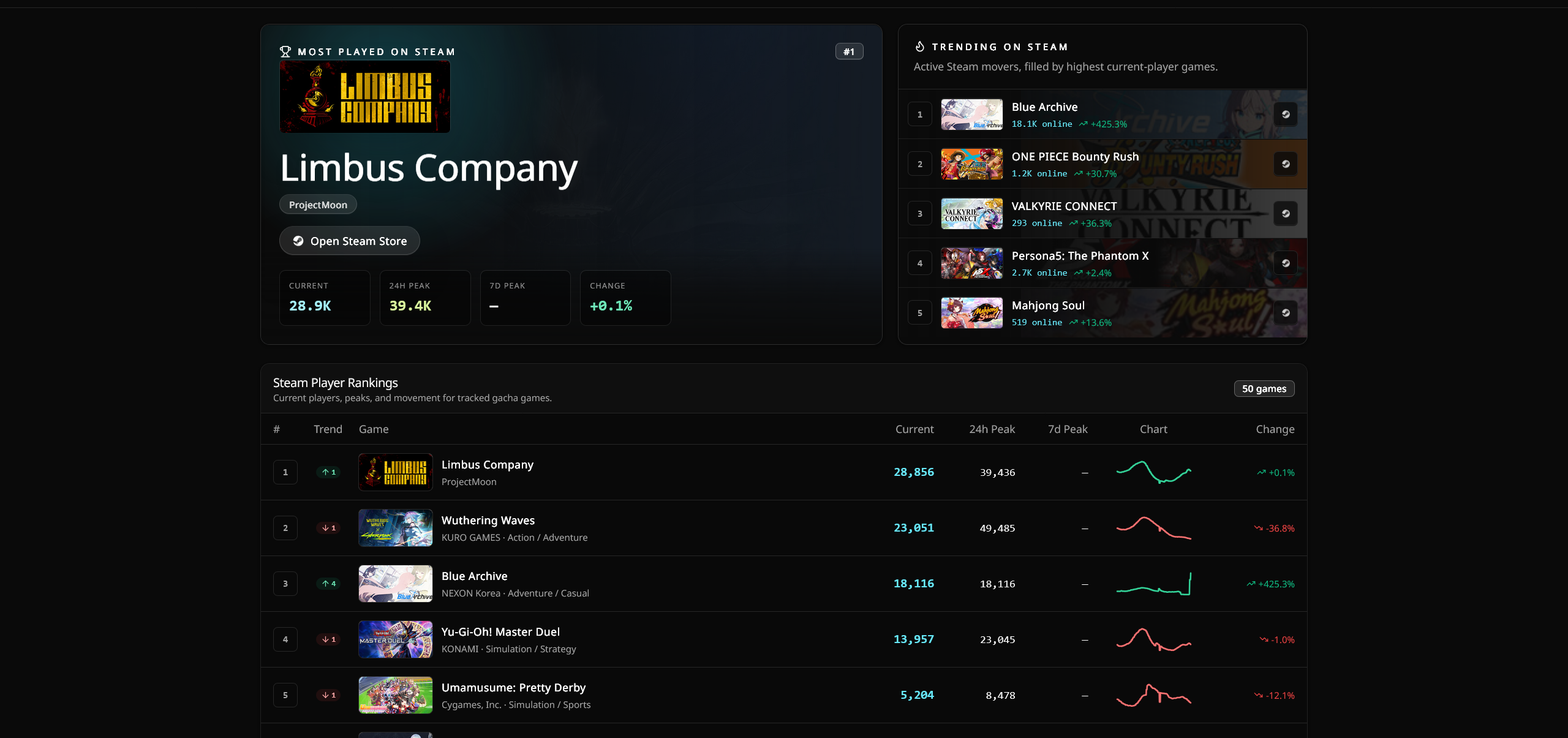Open Umamusume: Pretty Derby thumbnail in rankings

[x=396, y=695]
